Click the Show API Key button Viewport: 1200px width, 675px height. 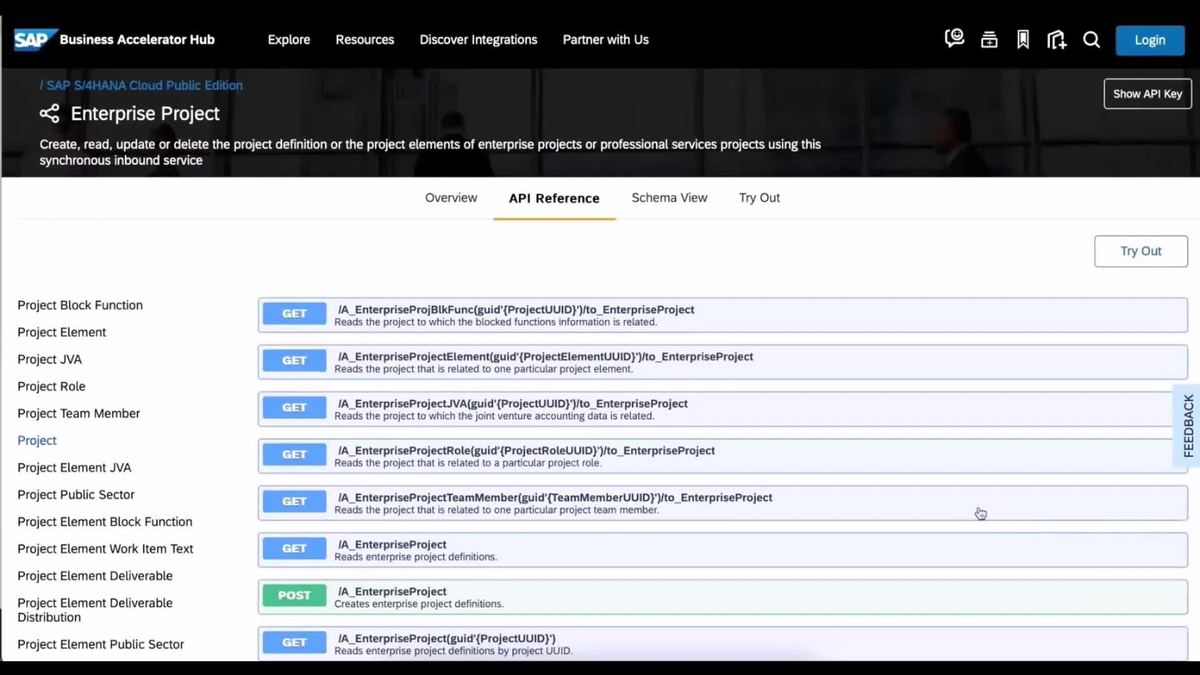[x=1147, y=93]
